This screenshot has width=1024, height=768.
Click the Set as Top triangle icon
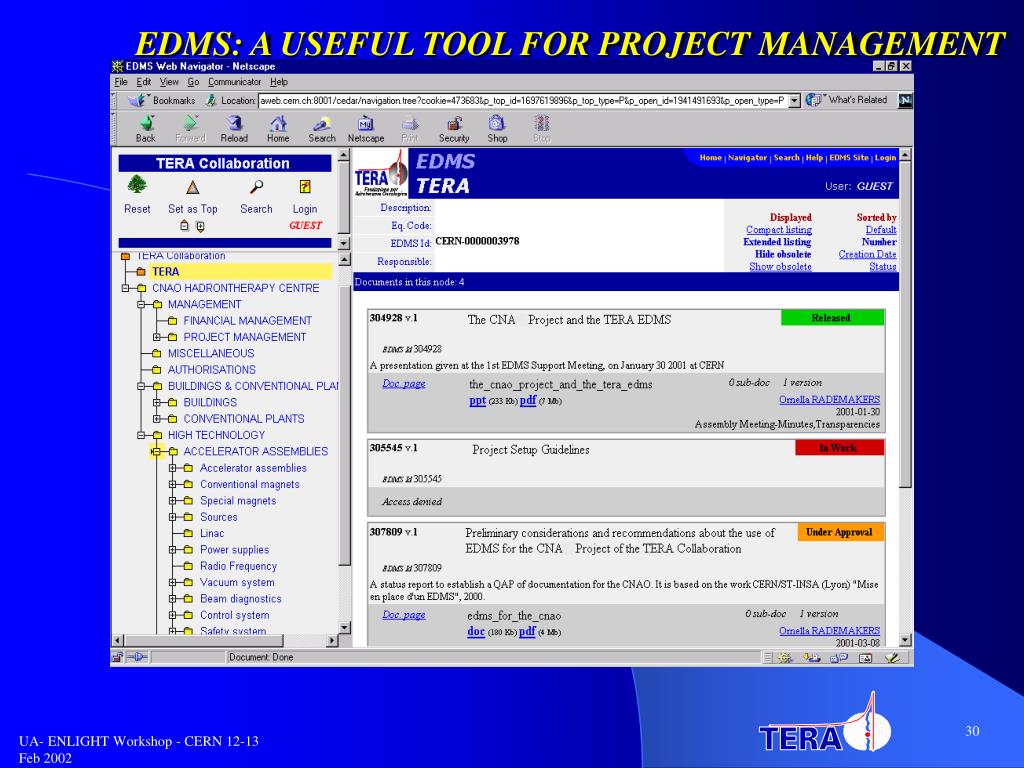(192, 187)
